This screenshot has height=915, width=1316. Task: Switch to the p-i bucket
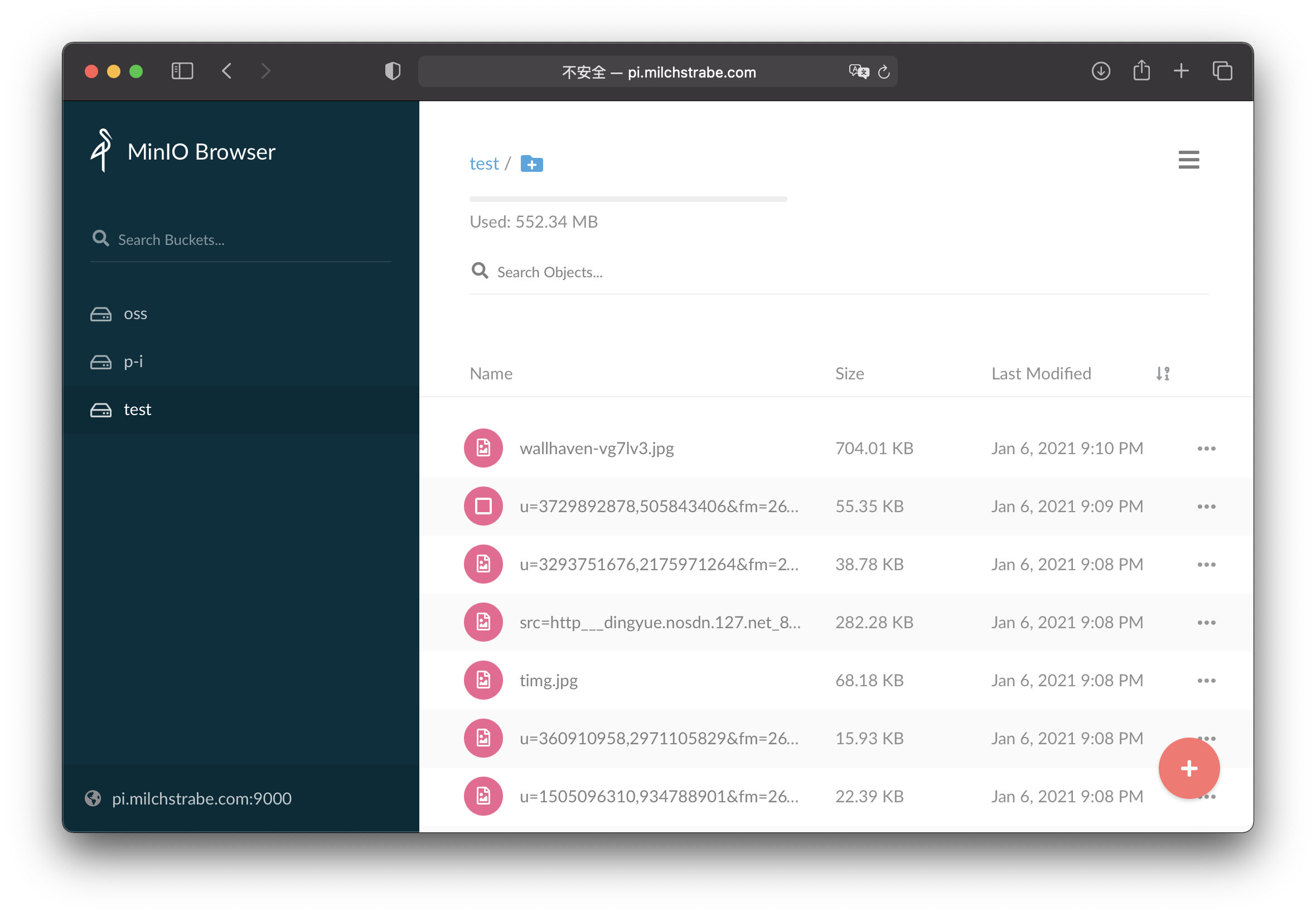[x=133, y=362]
